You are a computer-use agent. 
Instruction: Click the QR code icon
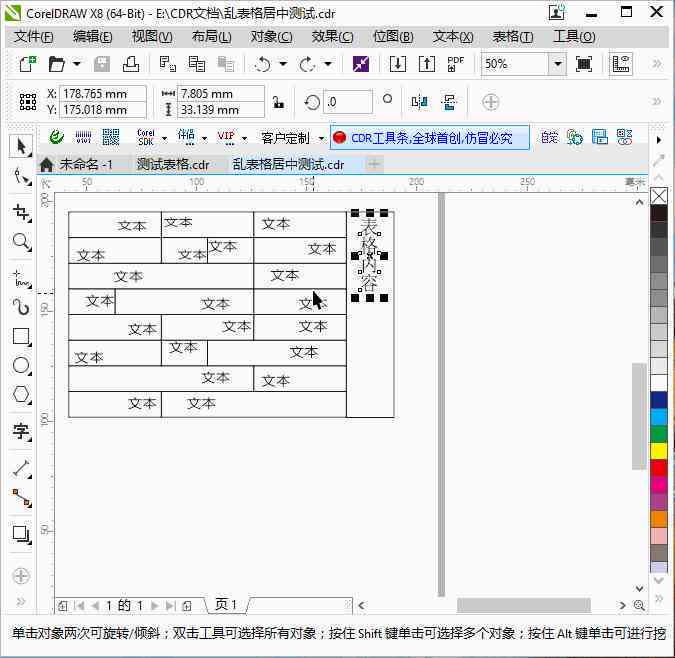tap(111, 138)
